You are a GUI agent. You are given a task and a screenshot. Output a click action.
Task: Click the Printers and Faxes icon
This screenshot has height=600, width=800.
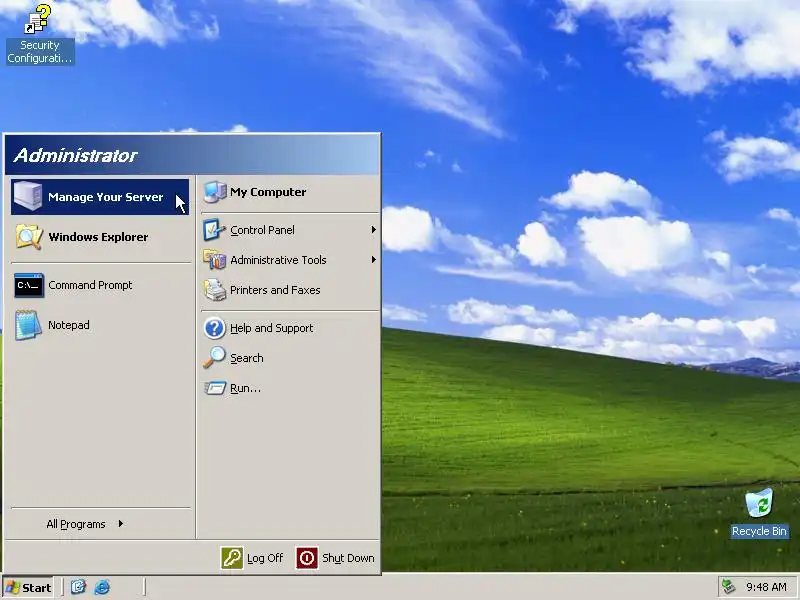(214, 290)
